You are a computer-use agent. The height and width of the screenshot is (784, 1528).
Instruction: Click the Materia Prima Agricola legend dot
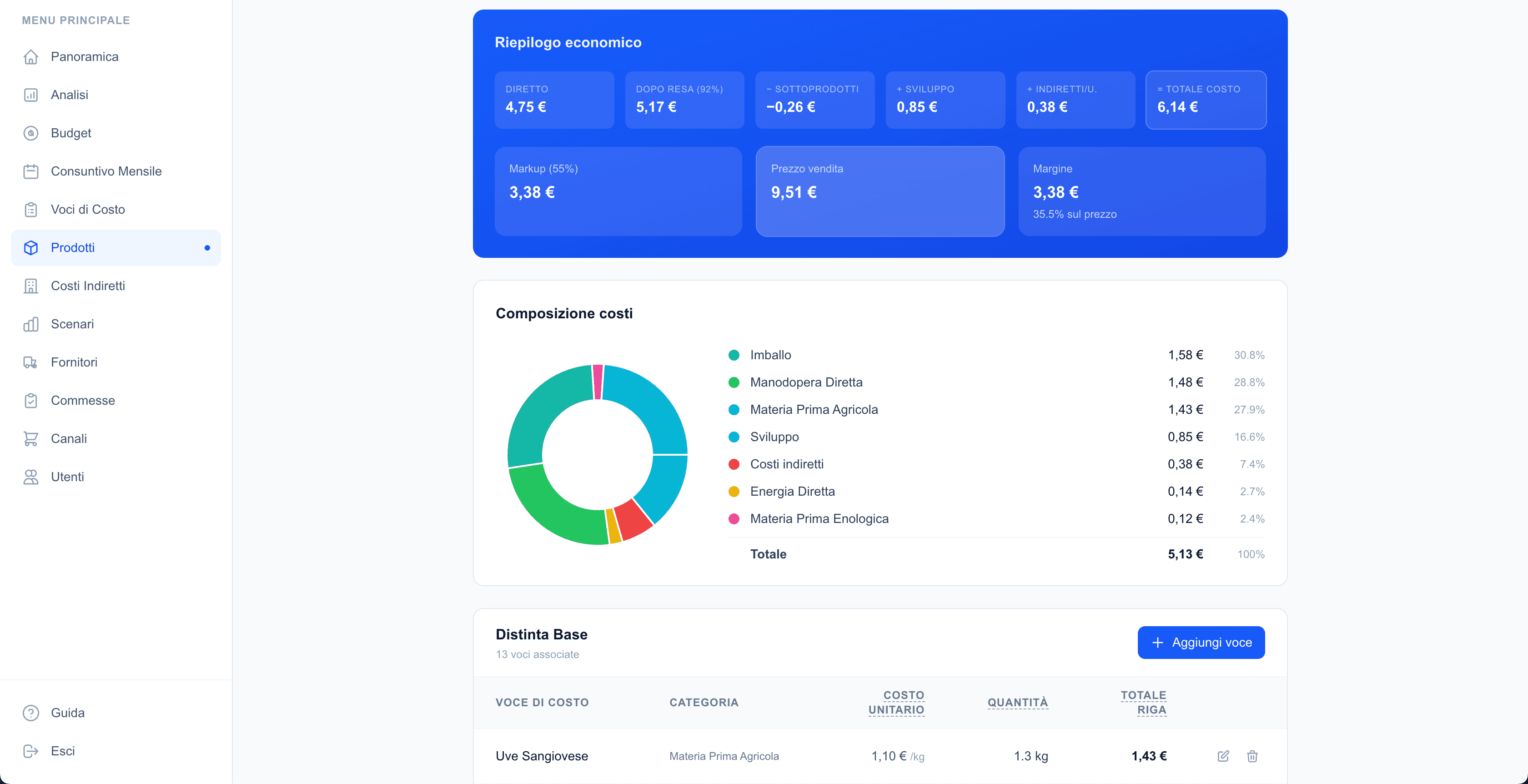(734, 410)
